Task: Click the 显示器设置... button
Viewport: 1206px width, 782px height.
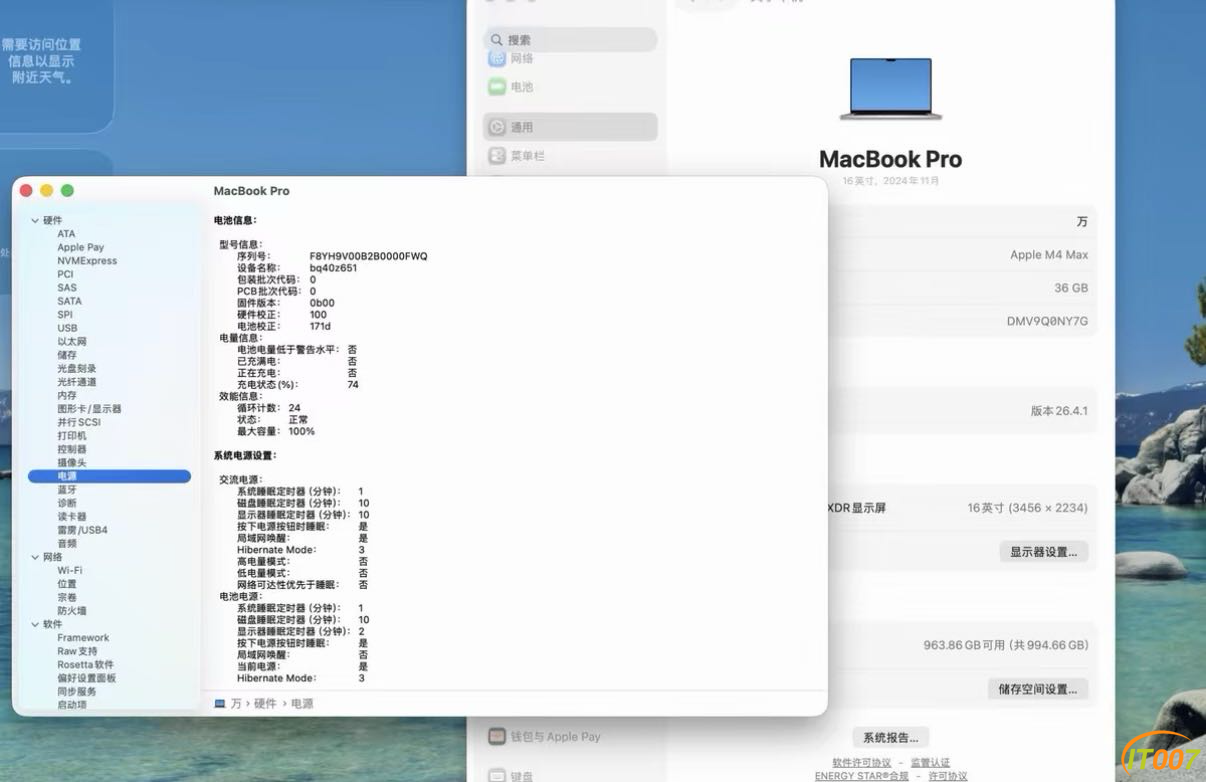Action: (1043, 552)
